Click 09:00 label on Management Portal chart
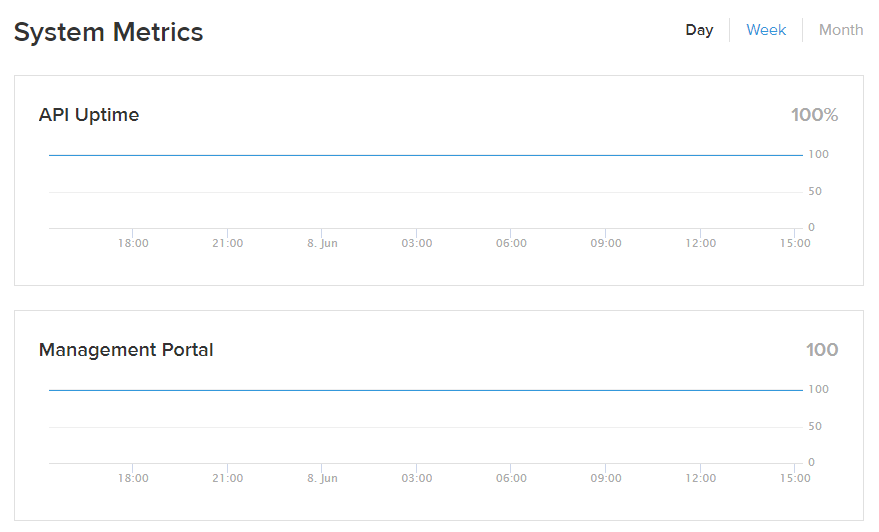The image size is (879, 532). [x=606, y=478]
